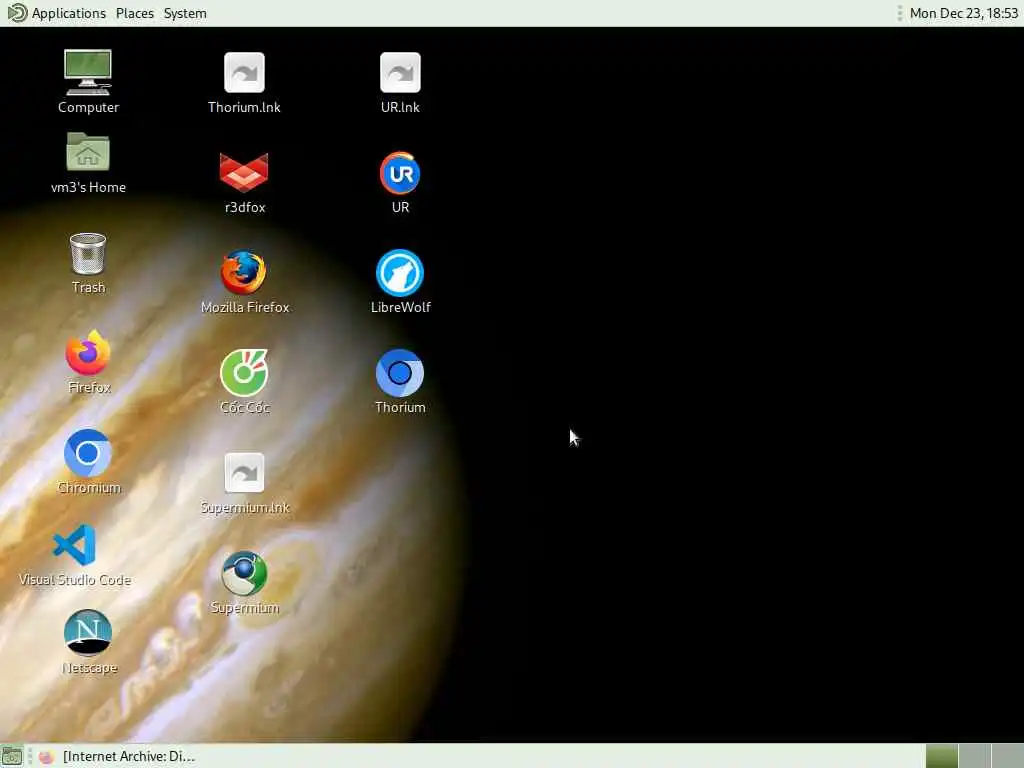Viewport: 1024px width, 768px height.
Task: Select the Firefox desktop icon
Action: pyautogui.click(x=88, y=353)
